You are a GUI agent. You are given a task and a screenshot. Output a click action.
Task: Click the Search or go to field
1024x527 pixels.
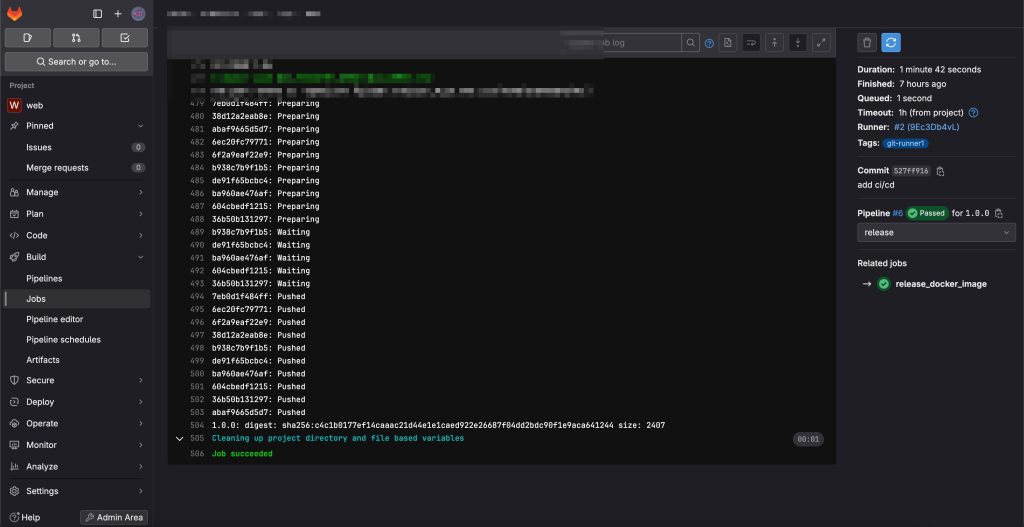coord(76,62)
